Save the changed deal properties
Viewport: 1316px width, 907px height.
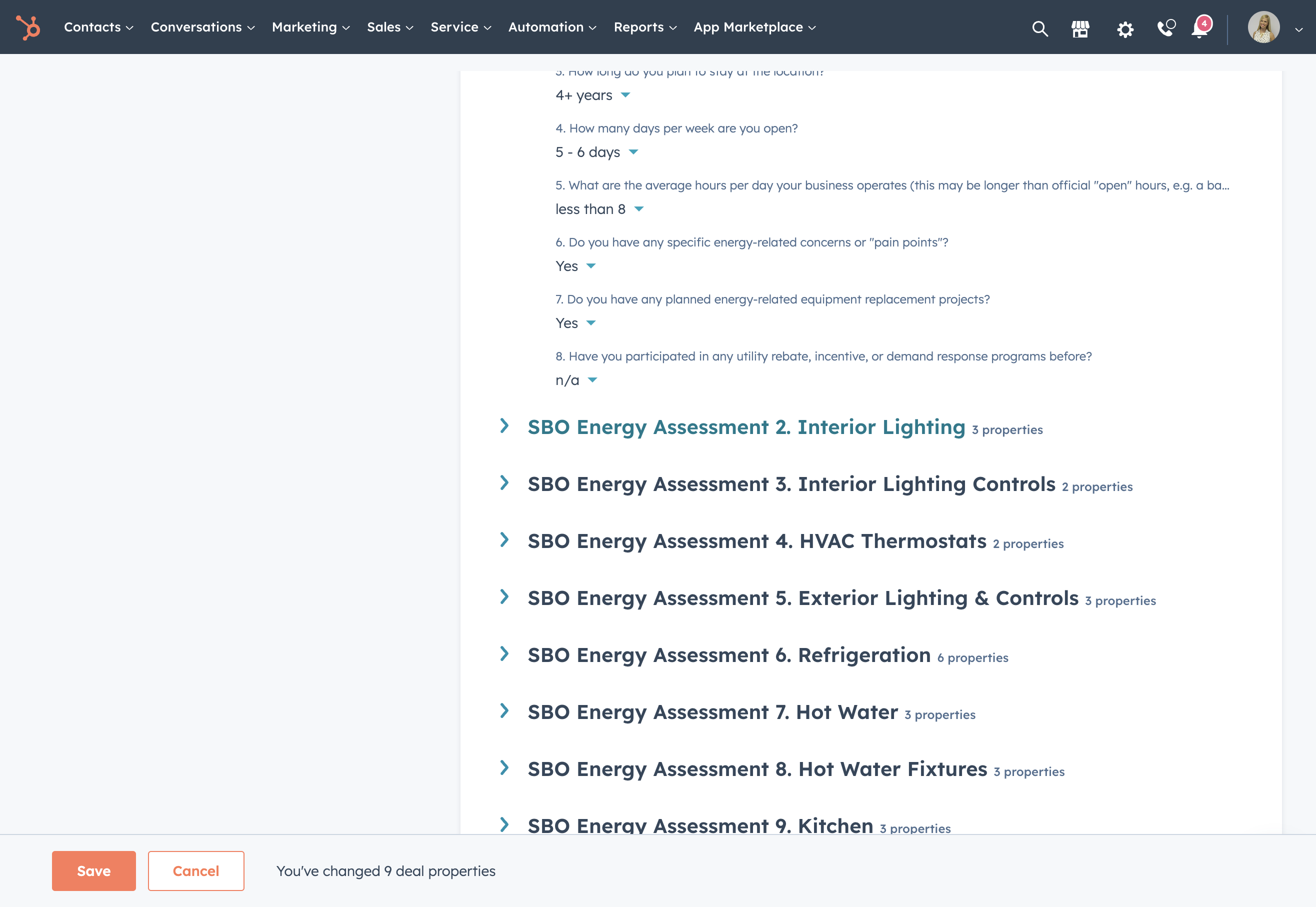pos(94,870)
